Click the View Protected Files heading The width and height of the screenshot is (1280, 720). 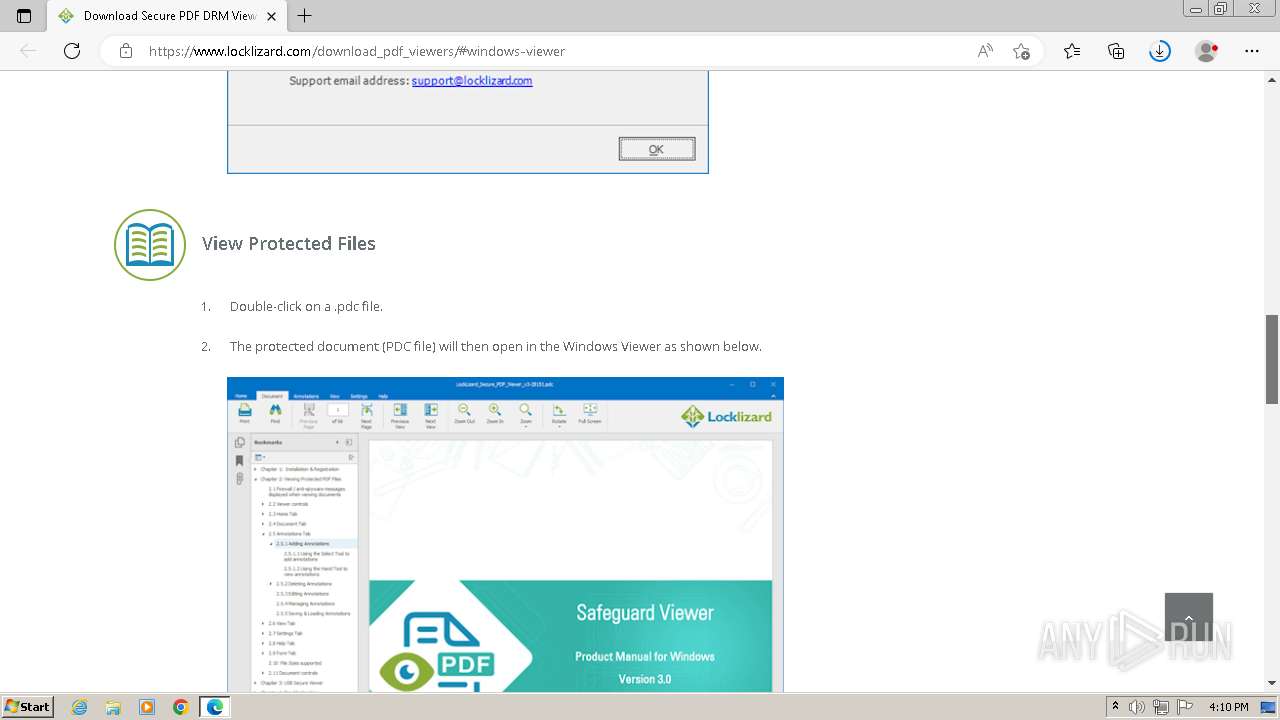pos(289,244)
